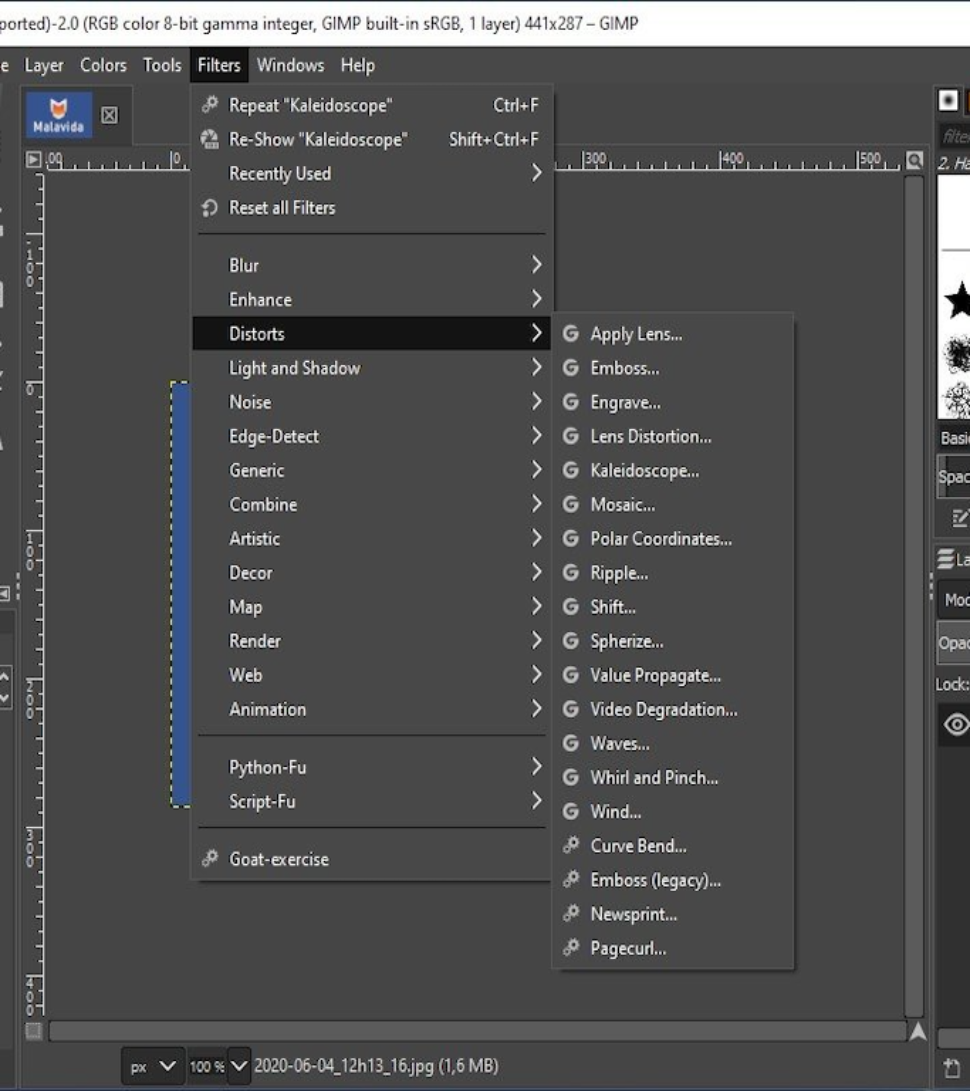Open the Noise filters submenu
Image resolution: width=970 pixels, height=1091 pixels.
tap(372, 401)
